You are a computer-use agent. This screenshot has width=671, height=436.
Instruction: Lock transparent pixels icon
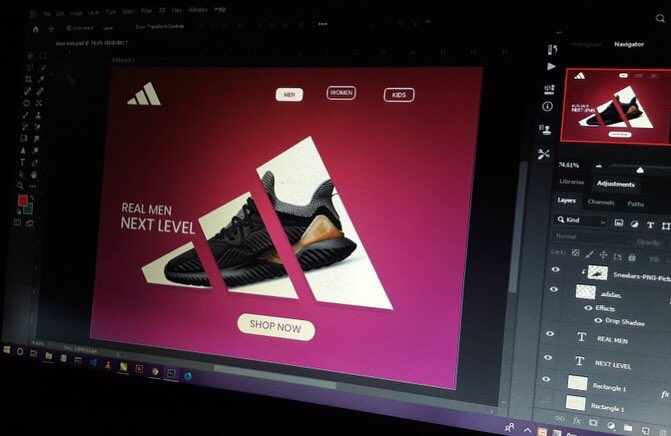point(576,252)
